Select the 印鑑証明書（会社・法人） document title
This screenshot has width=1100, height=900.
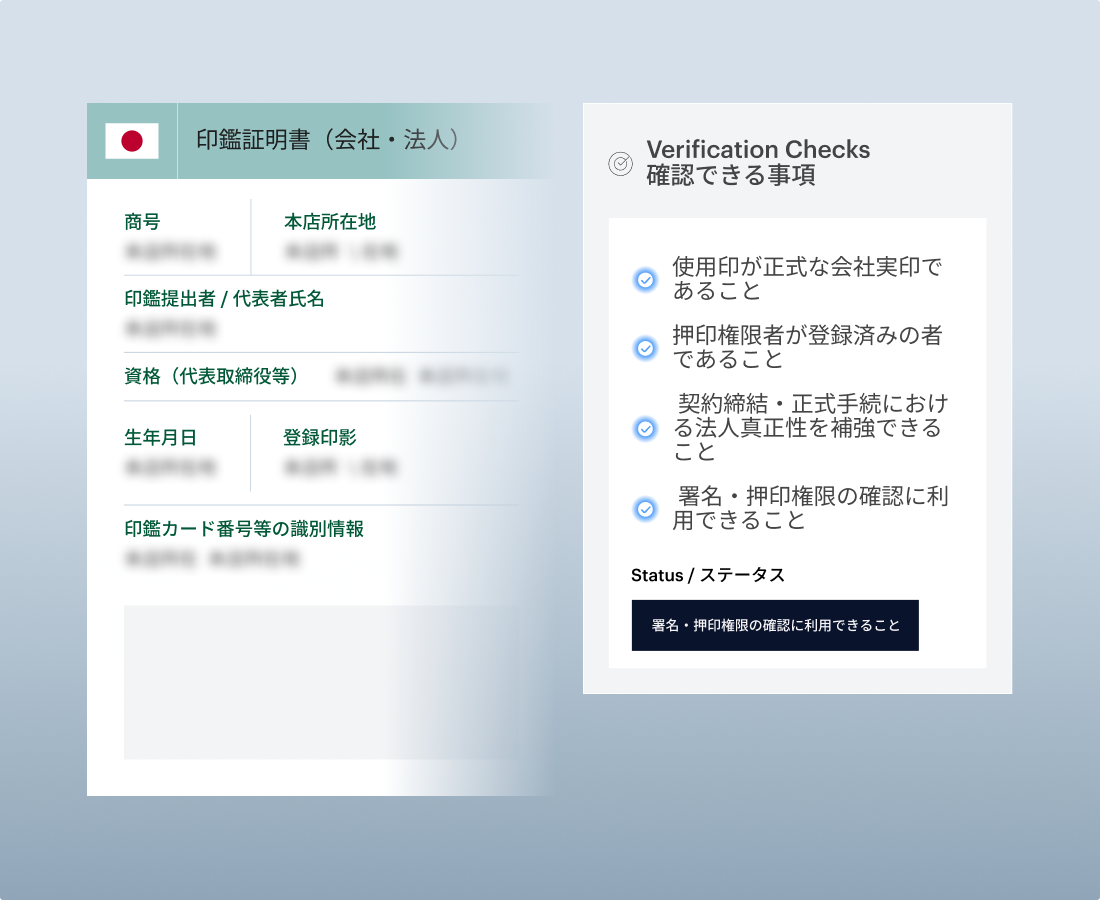tap(328, 140)
